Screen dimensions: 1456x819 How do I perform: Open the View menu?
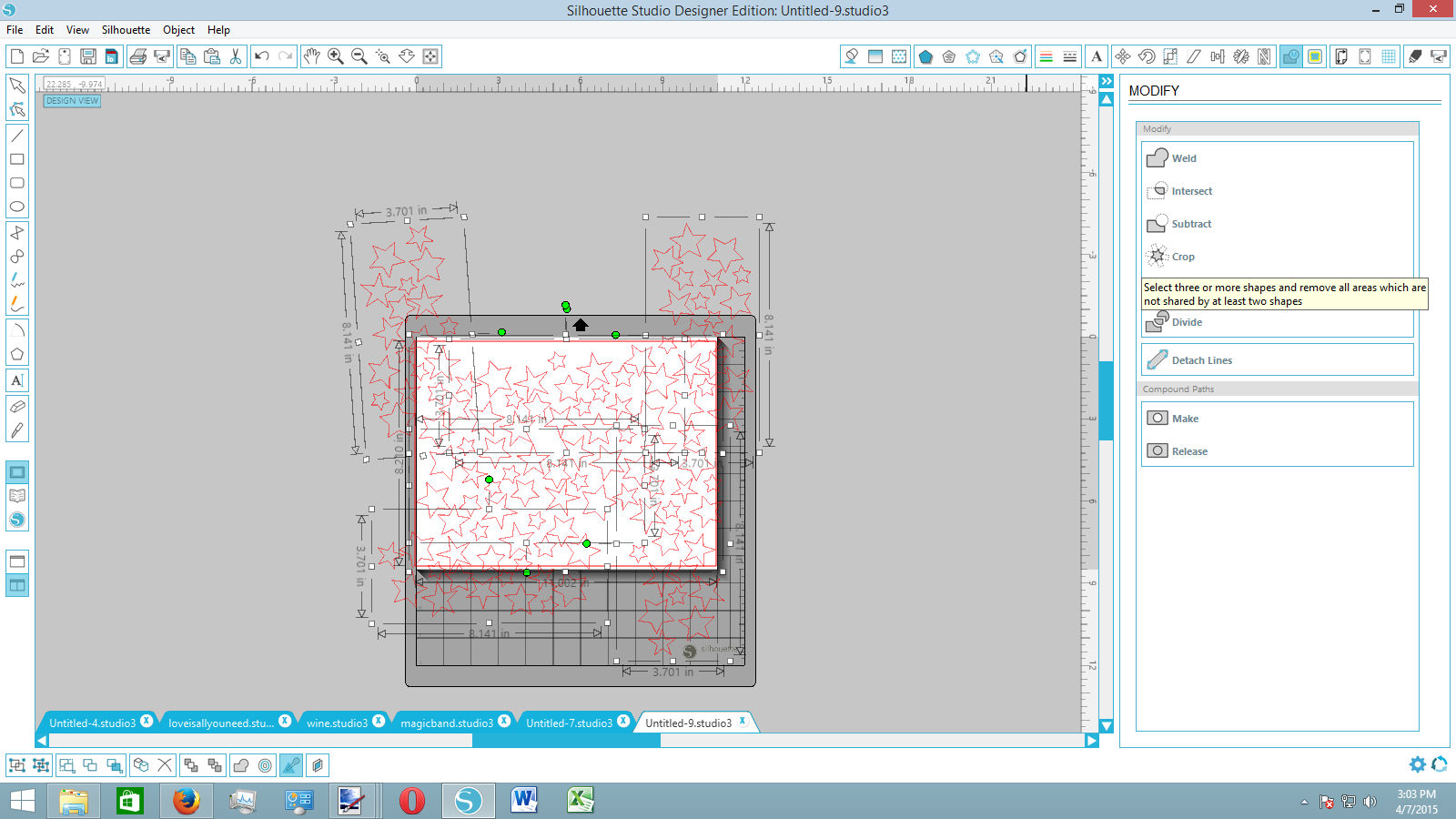point(77,30)
